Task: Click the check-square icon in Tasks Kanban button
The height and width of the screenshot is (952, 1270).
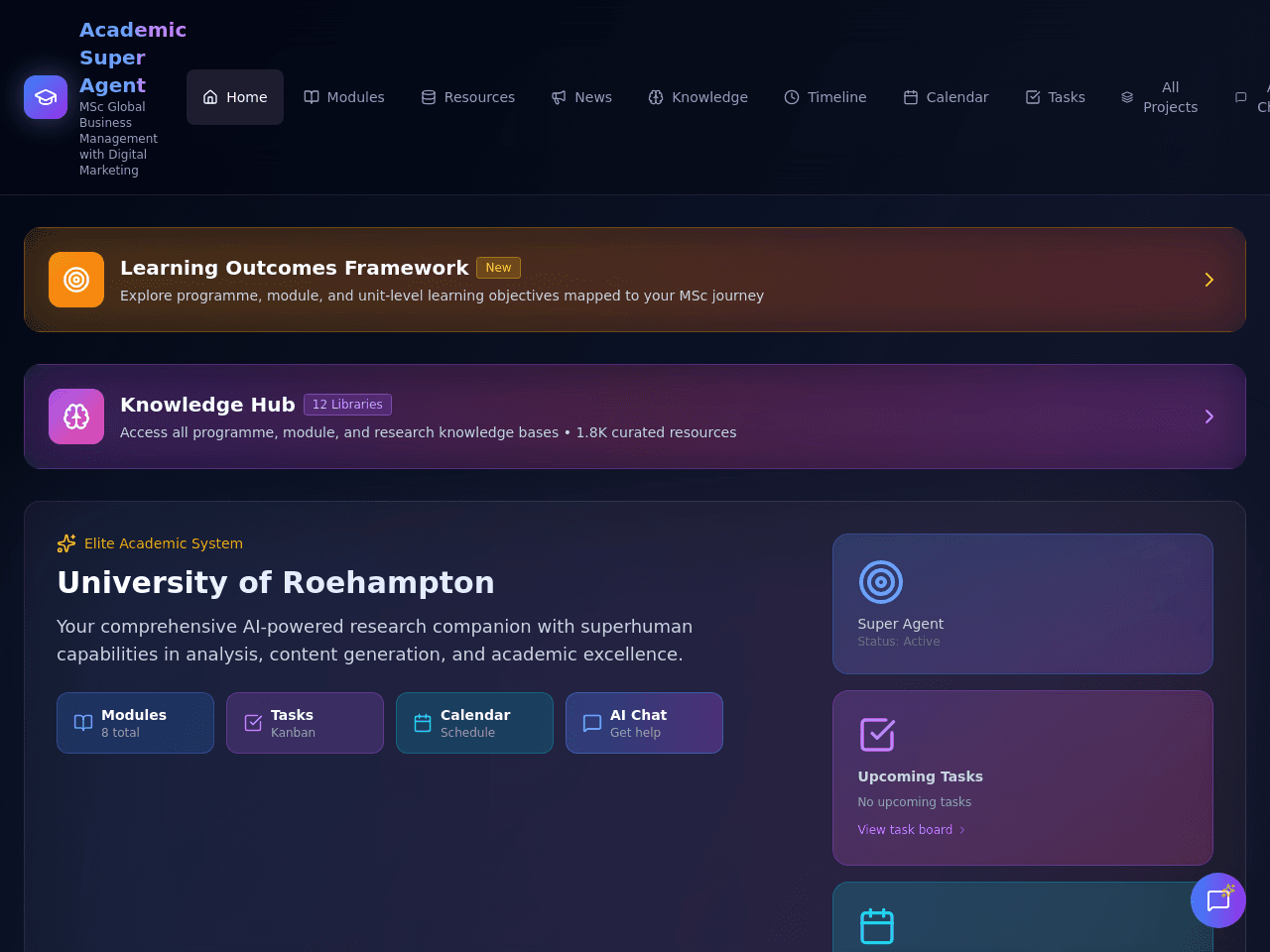Action: (x=253, y=723)
